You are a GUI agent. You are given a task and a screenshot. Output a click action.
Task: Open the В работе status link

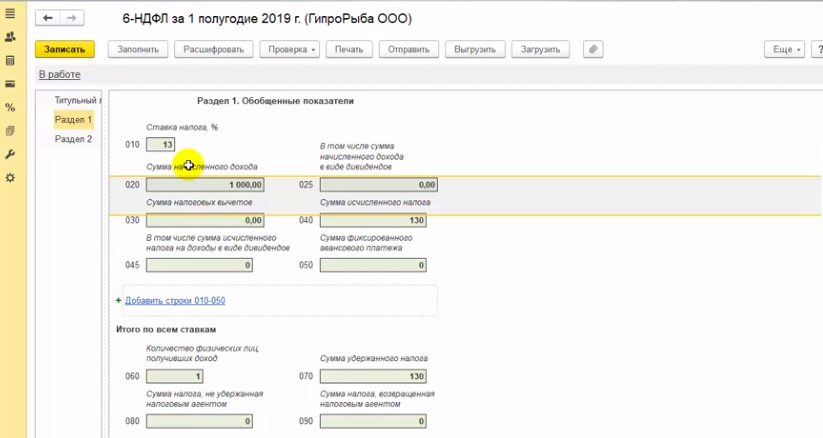coord(59,75)
